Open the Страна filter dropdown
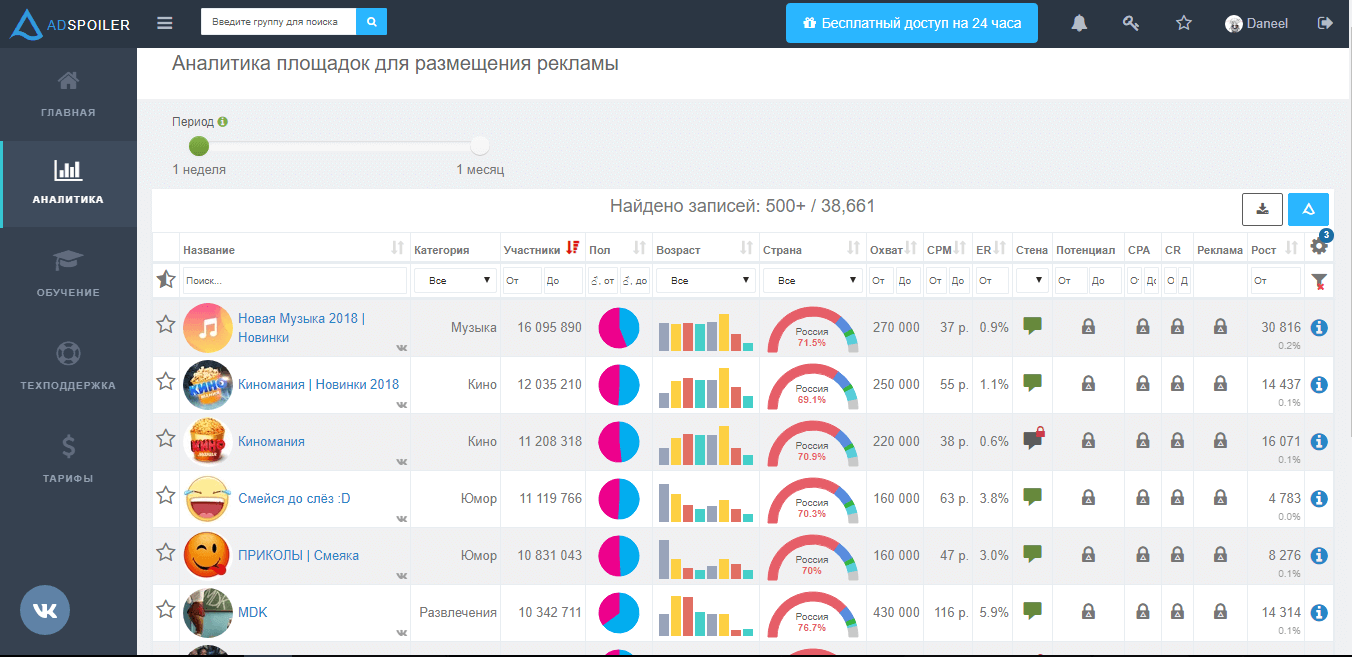 tap(811, 281)
